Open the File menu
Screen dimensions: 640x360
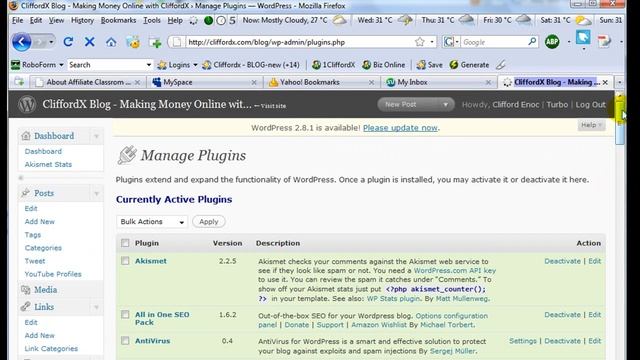coord(18,20)
